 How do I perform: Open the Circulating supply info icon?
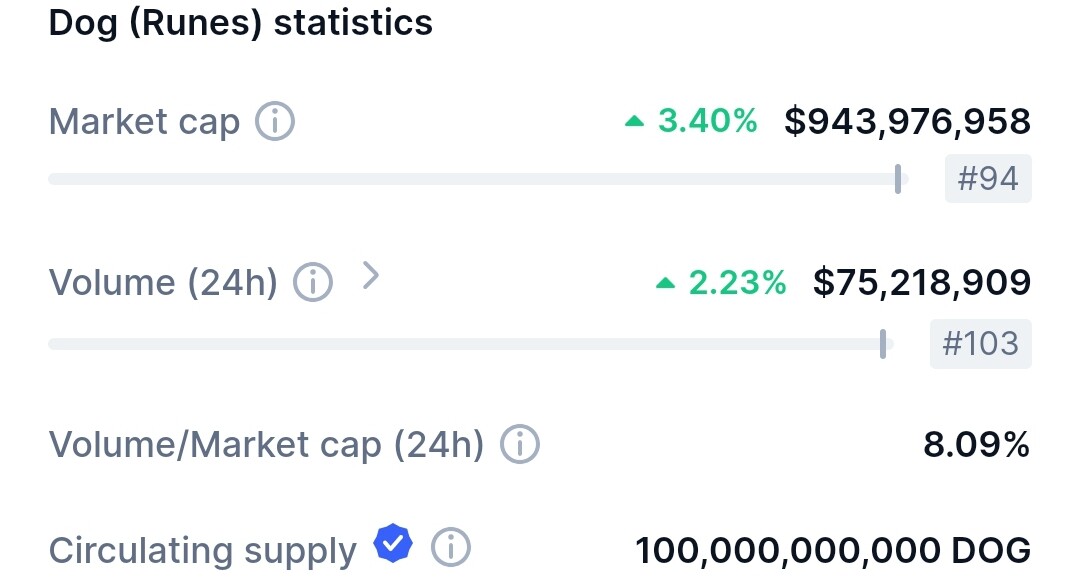451,548
